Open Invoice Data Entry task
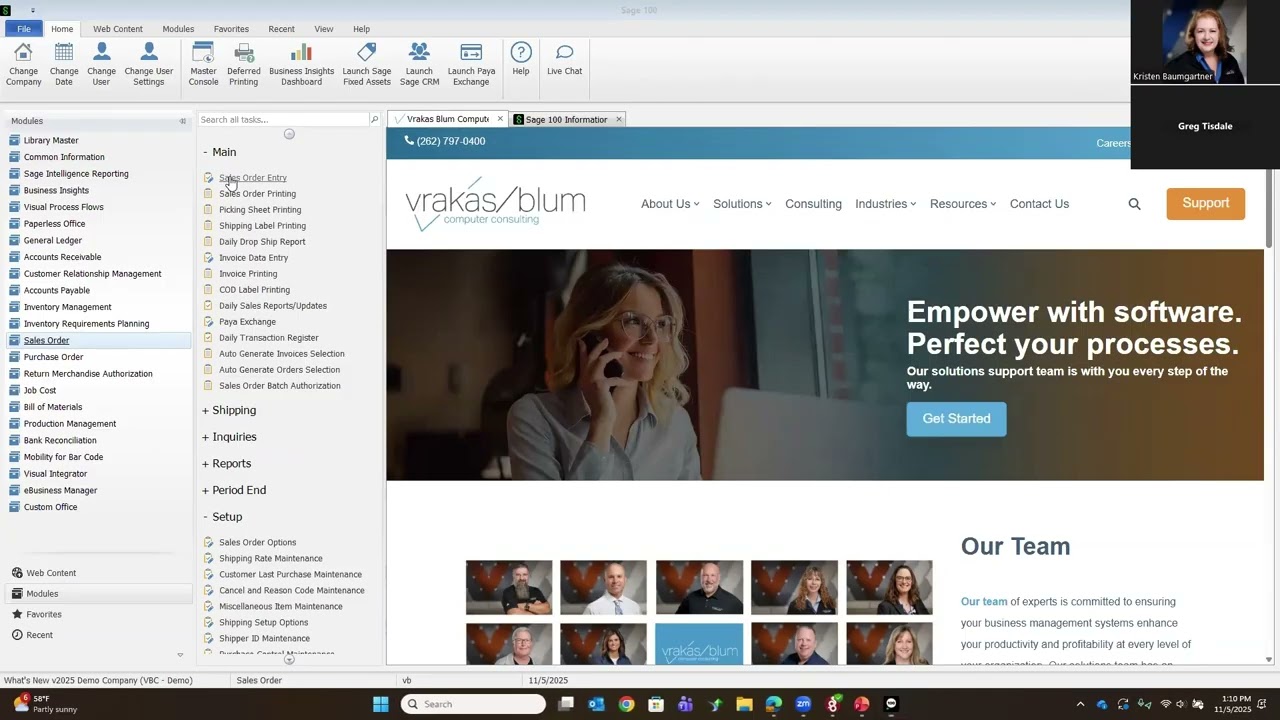Screen dimensions: 1280x720 click(x=253, y=258)
